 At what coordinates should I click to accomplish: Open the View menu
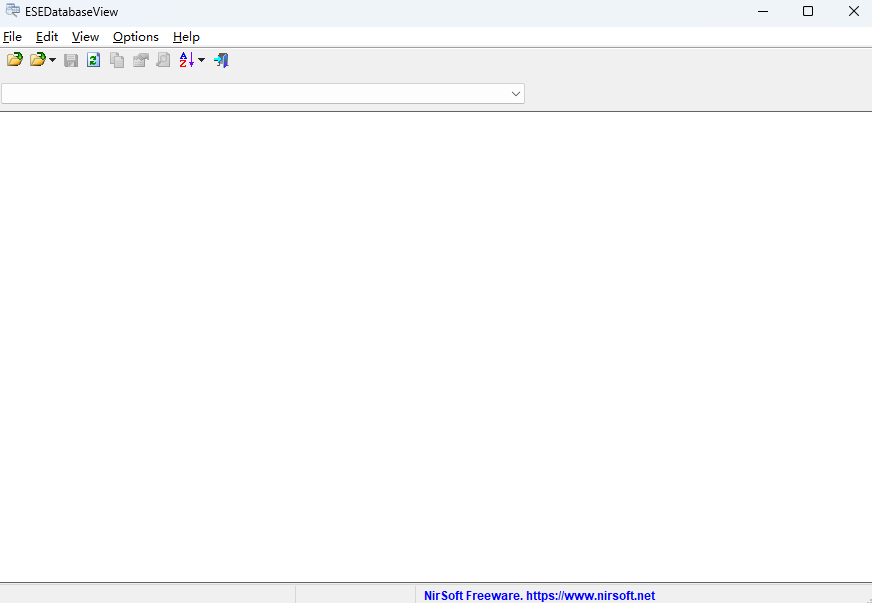tap(85, 37)
